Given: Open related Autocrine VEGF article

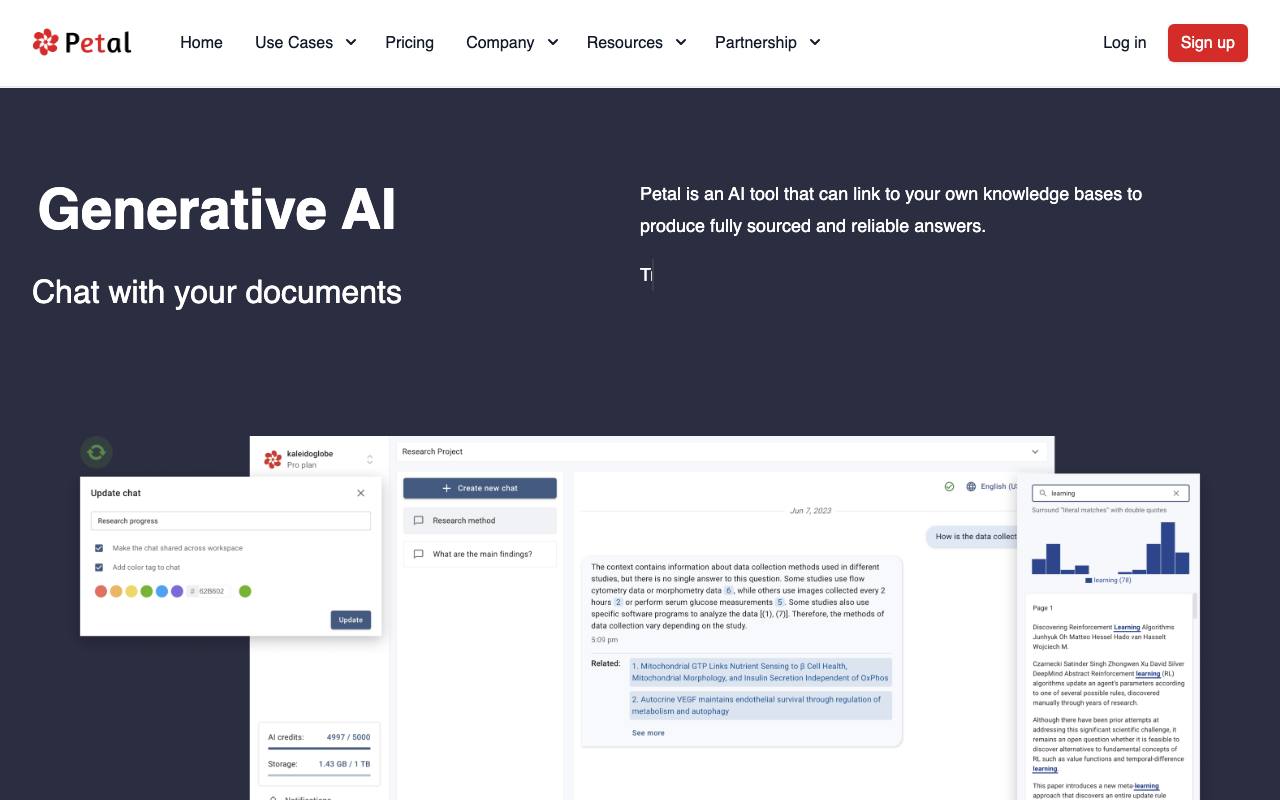Looking at the screenshot, I should pos(761,705).
